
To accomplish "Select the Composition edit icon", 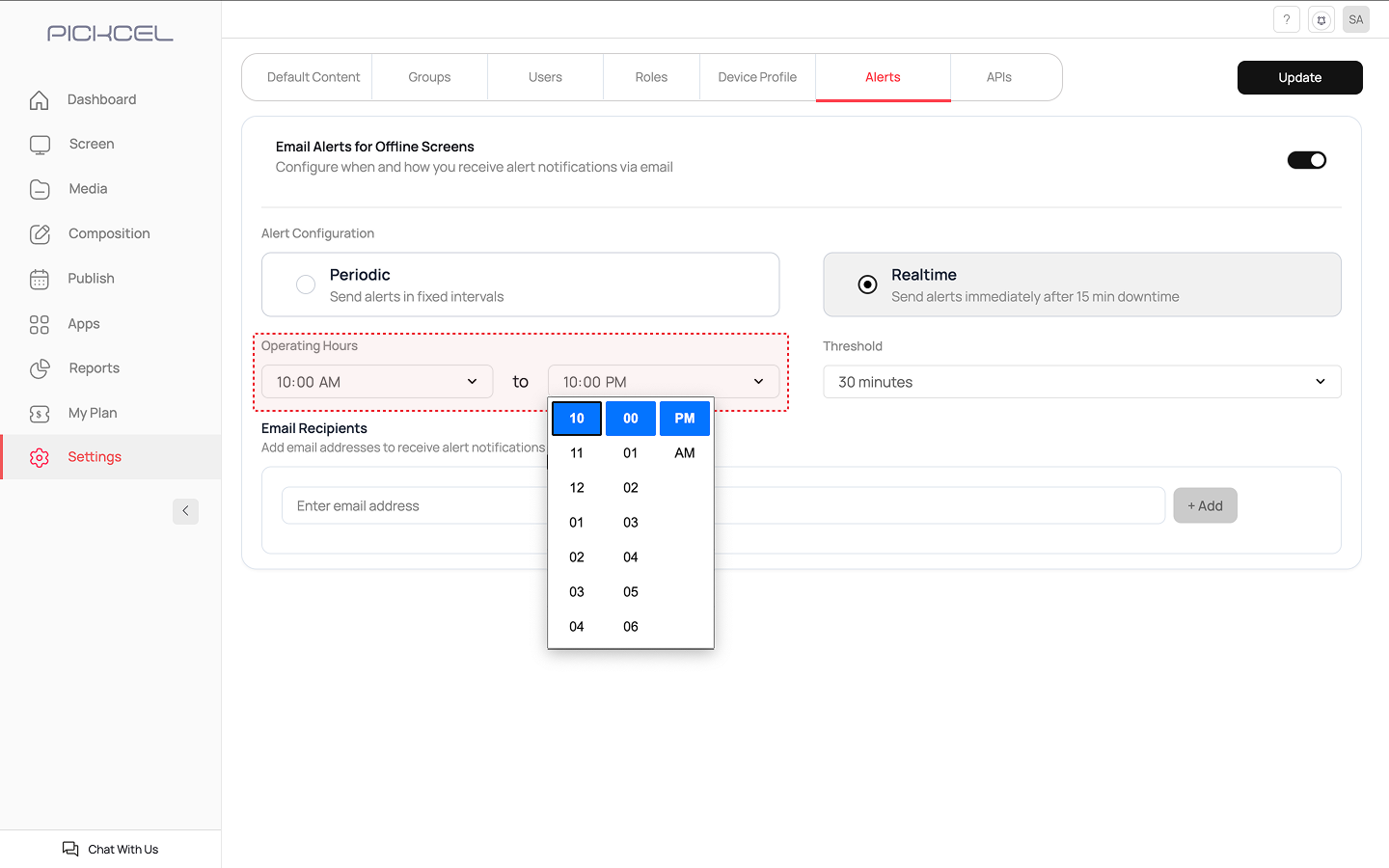I will [40, 234].
